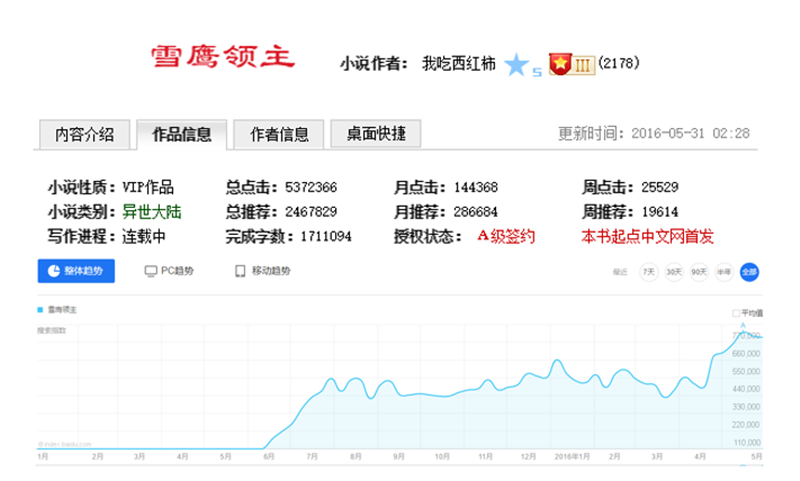Click the 12月 axis label

coord(528,457)
